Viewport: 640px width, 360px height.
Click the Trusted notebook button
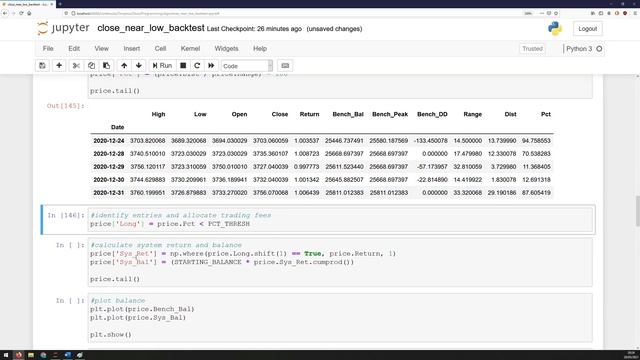[532, 49]
